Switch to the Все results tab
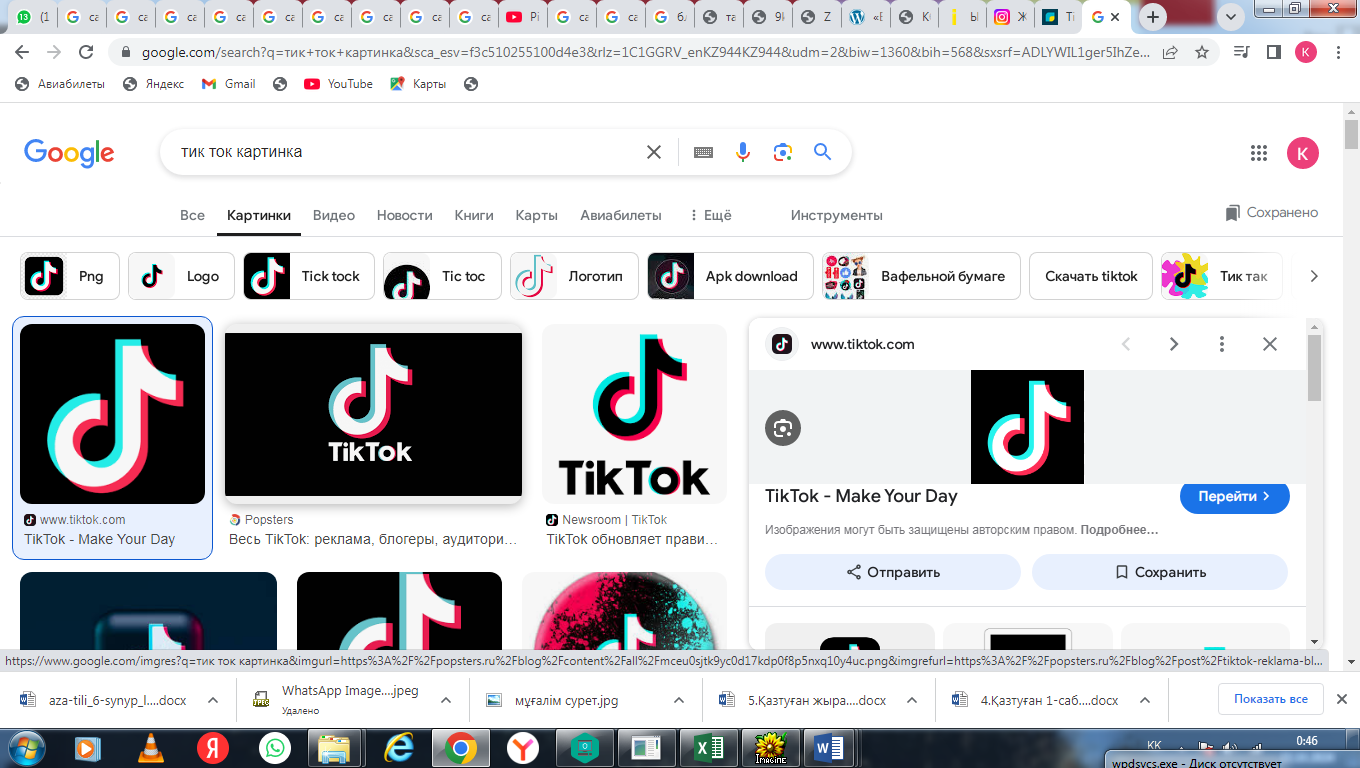1360x768 pixels. 192,215
